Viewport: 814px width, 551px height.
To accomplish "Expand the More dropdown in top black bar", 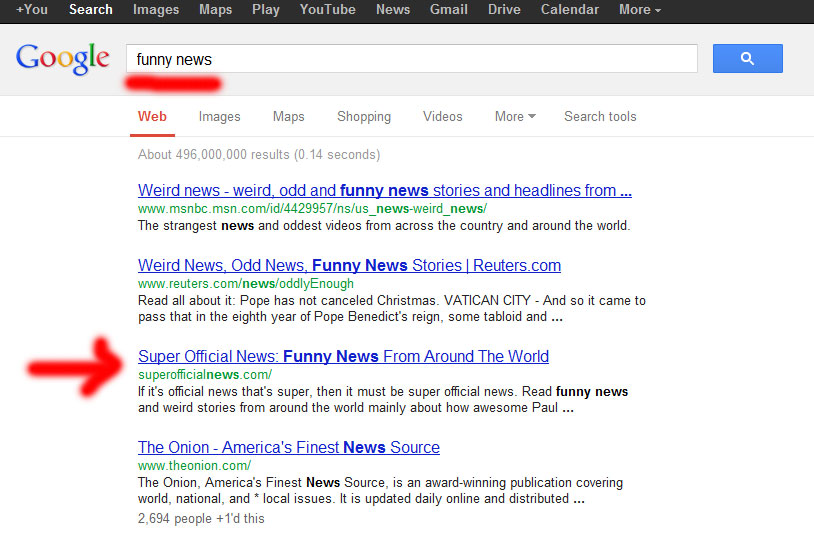I will coord(640,9).
